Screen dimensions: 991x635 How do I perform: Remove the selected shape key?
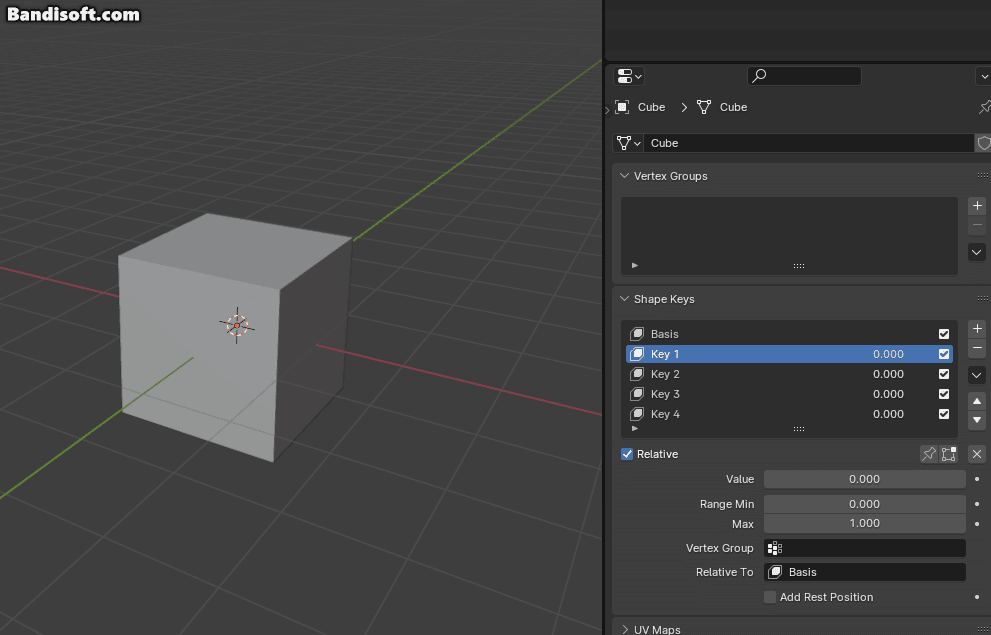[977, 348]
